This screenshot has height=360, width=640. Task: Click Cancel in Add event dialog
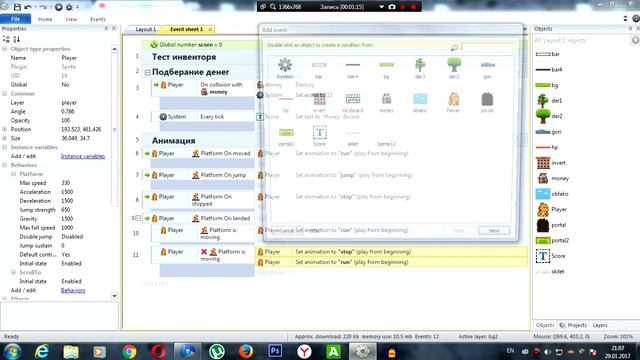(x=287, y=231)
